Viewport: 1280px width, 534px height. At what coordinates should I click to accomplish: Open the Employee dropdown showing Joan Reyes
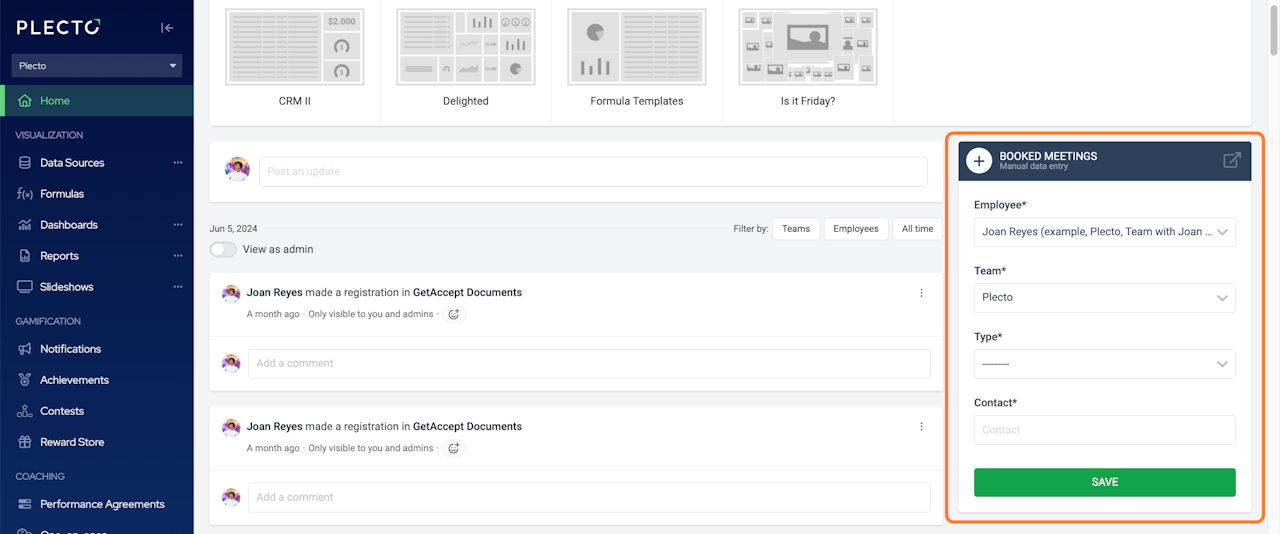pyautogui.click(x=1105, y=232)
